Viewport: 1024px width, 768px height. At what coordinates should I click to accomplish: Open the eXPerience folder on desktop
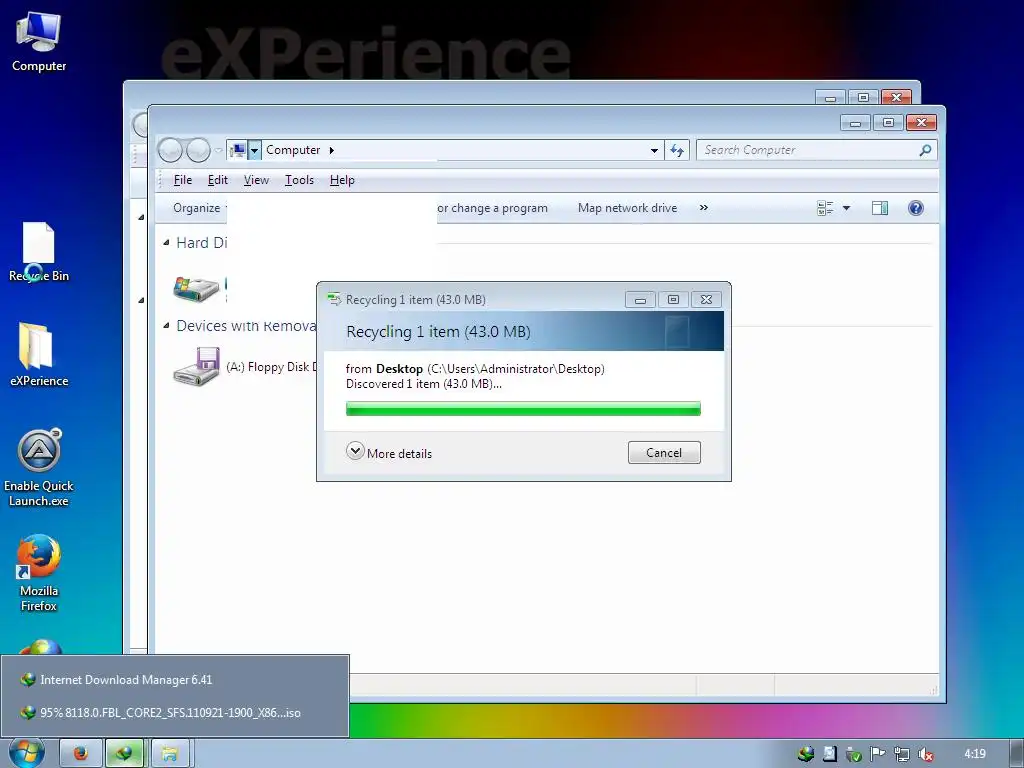click(x=39, y=355)
